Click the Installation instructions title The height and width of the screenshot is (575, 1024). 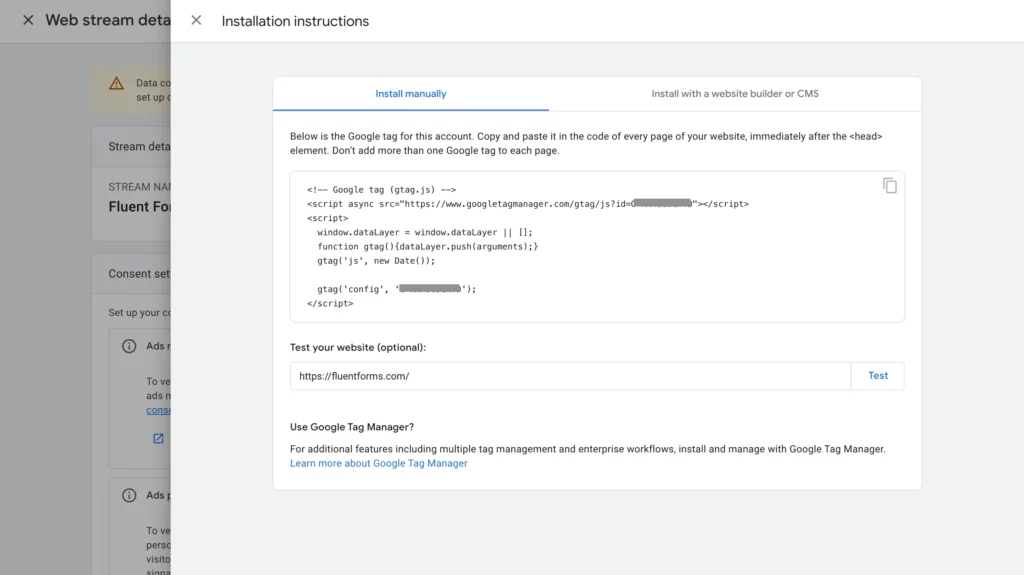point(295,21)
